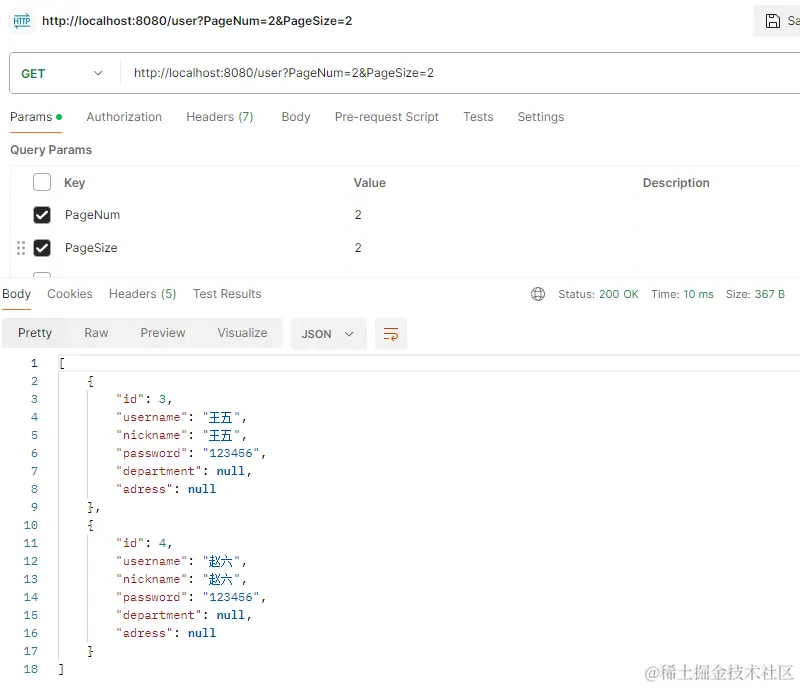Open the Test Results tab
The height and width of the screenshot is (688, 800).
(227, 294)
